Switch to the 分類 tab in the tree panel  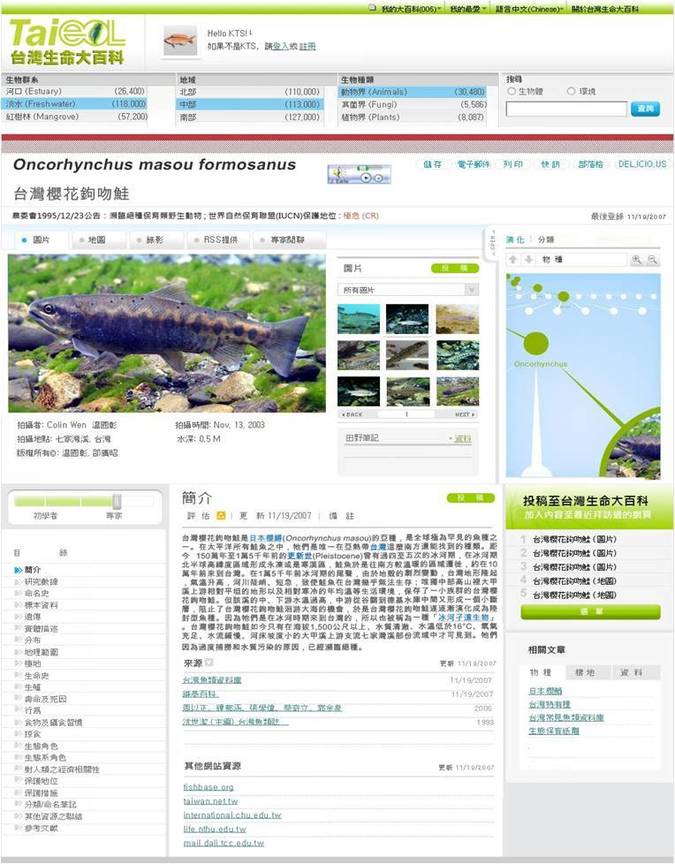(546, 239)
